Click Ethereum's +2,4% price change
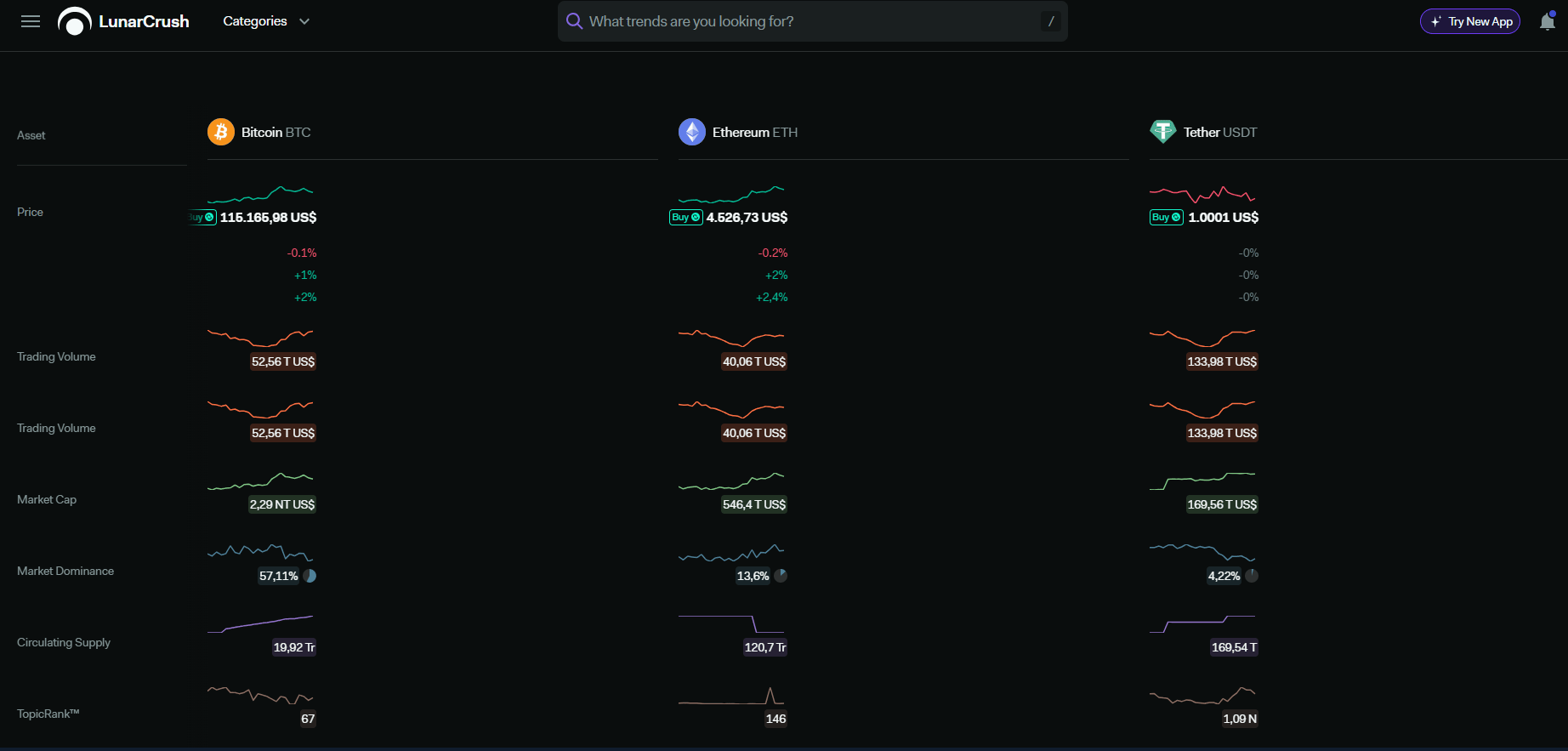 [x=772, y=297]
